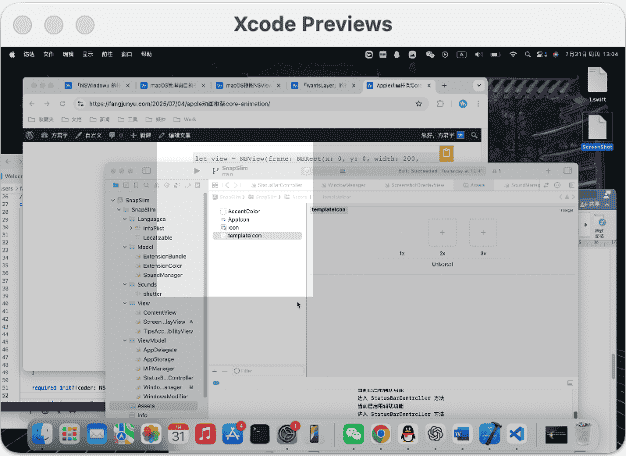The height and width of the screenshot is (456, 627).
Task: Open WeChat from the Dock
Action: pos(353,434)
